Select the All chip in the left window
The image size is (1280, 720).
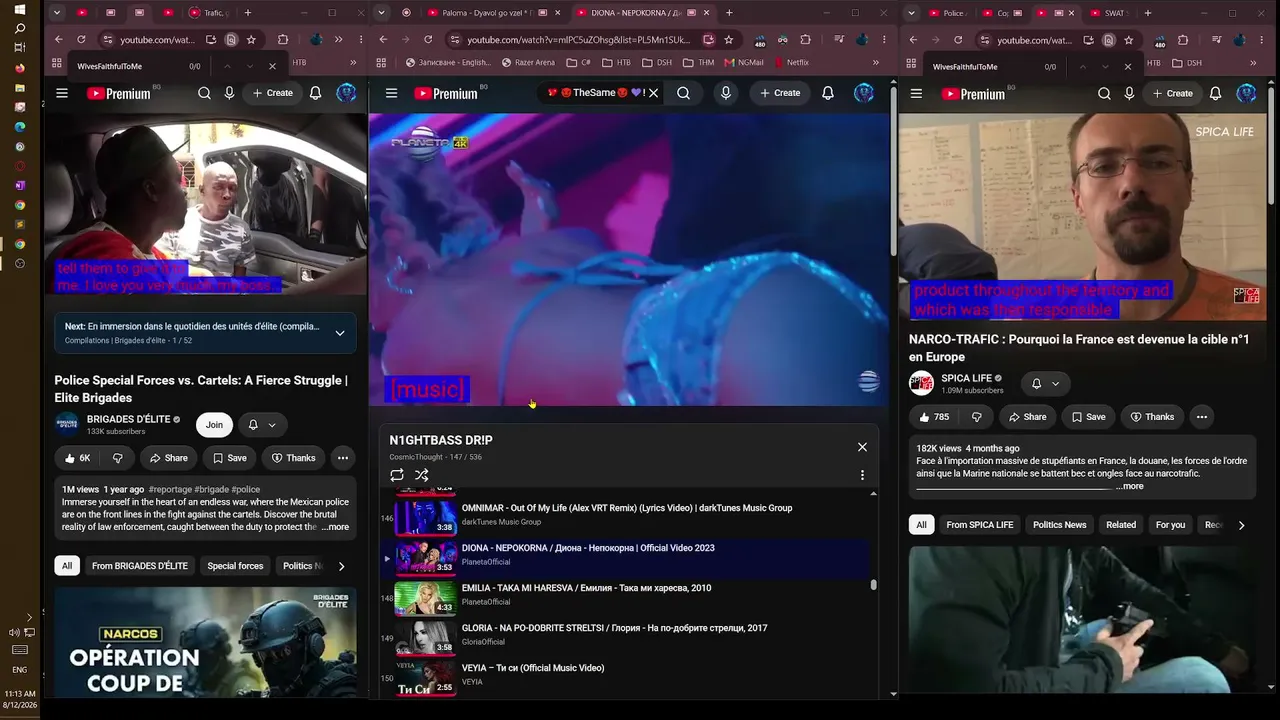point(67,566)
